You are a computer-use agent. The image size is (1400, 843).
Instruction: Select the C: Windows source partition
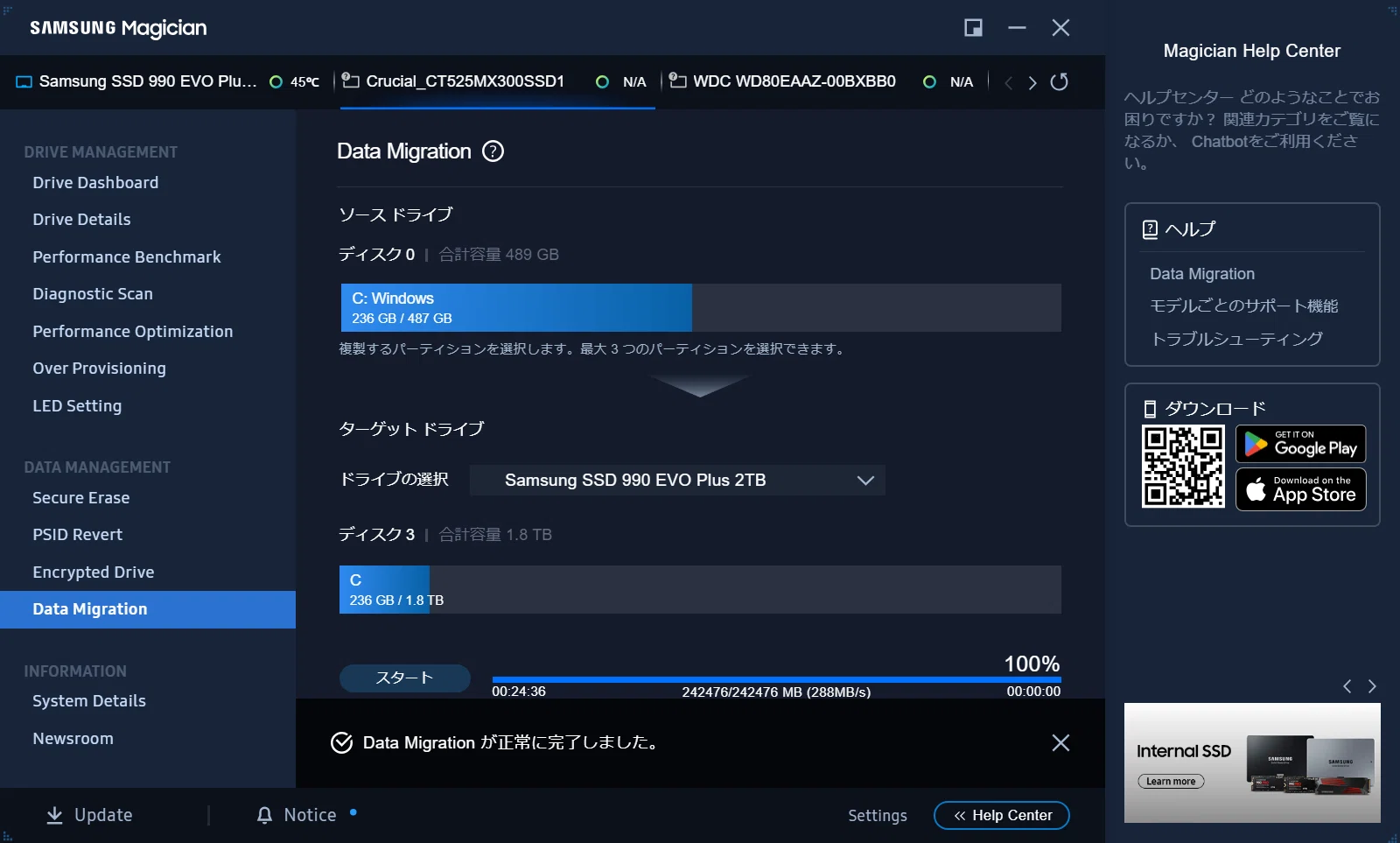tap(516, 307)
